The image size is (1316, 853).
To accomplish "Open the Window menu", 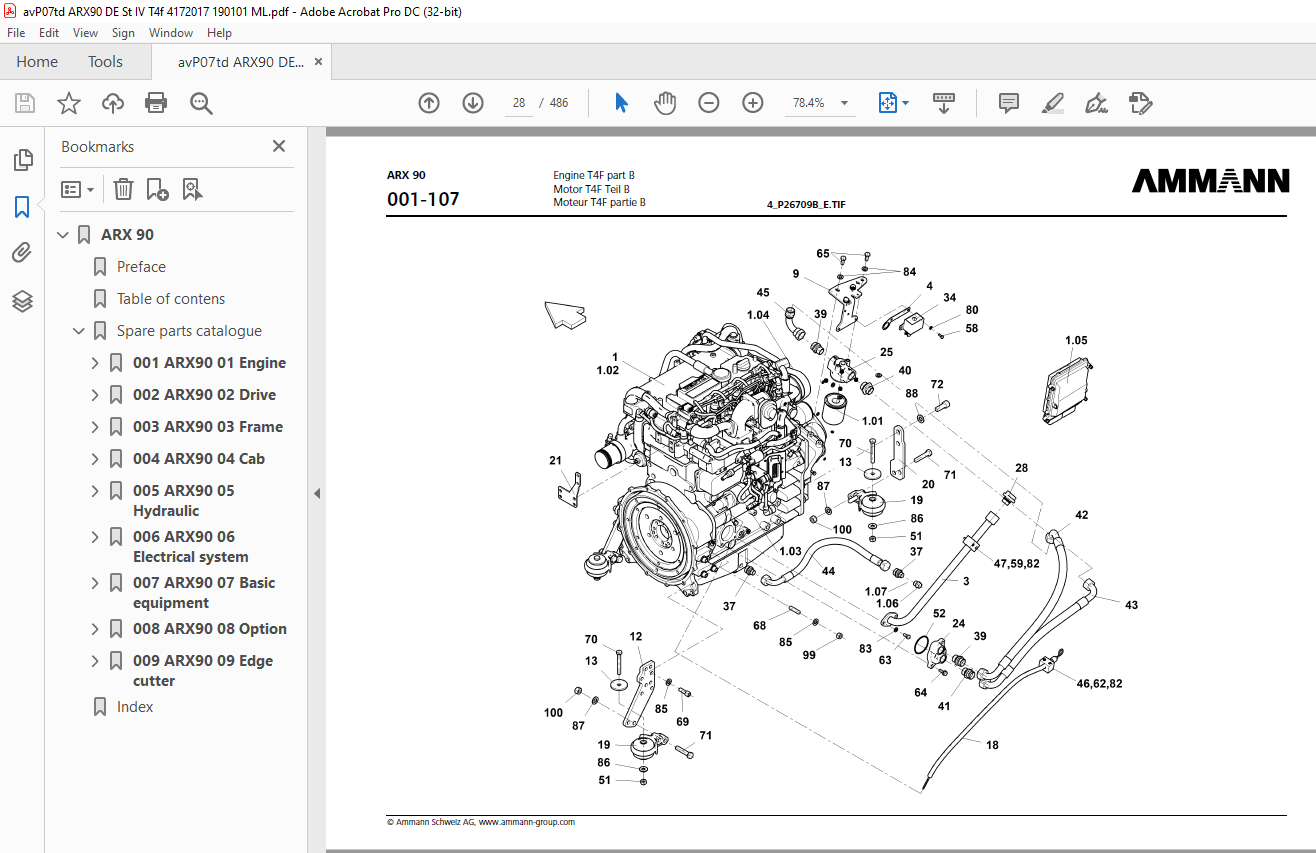I will (171, 33).
